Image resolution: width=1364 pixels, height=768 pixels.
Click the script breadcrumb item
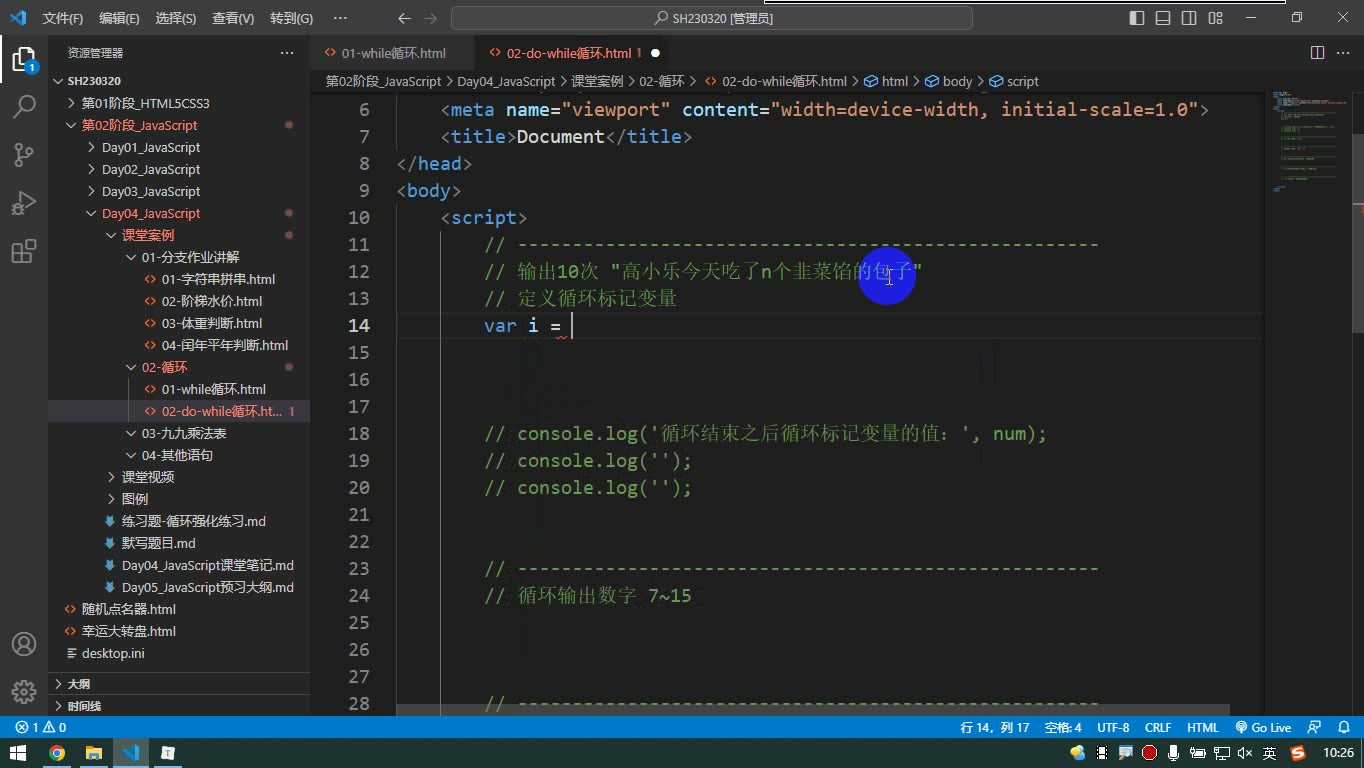click(x=1014, y=81)
